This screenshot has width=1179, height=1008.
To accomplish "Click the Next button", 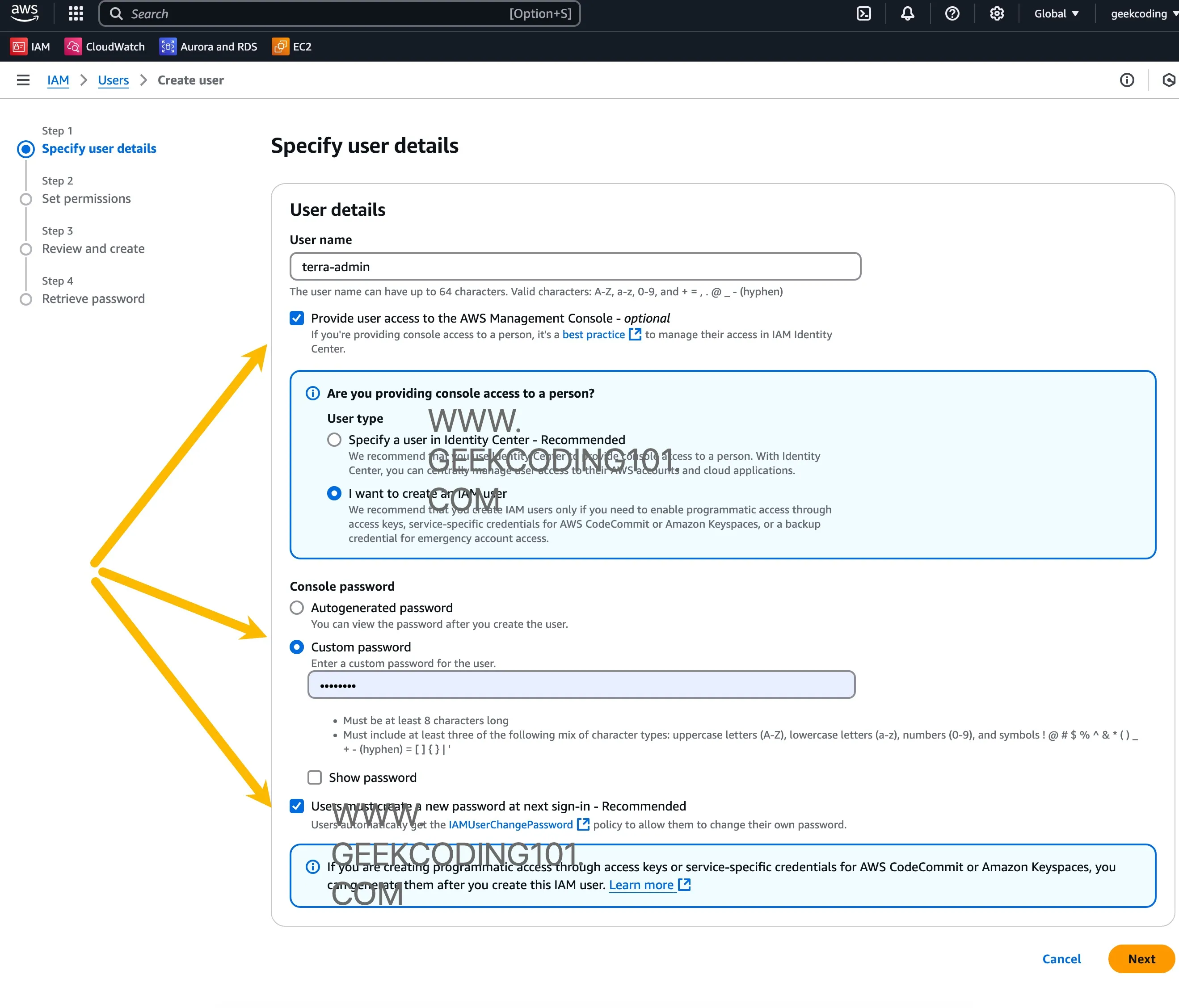I will click(x=1141, y=958).
